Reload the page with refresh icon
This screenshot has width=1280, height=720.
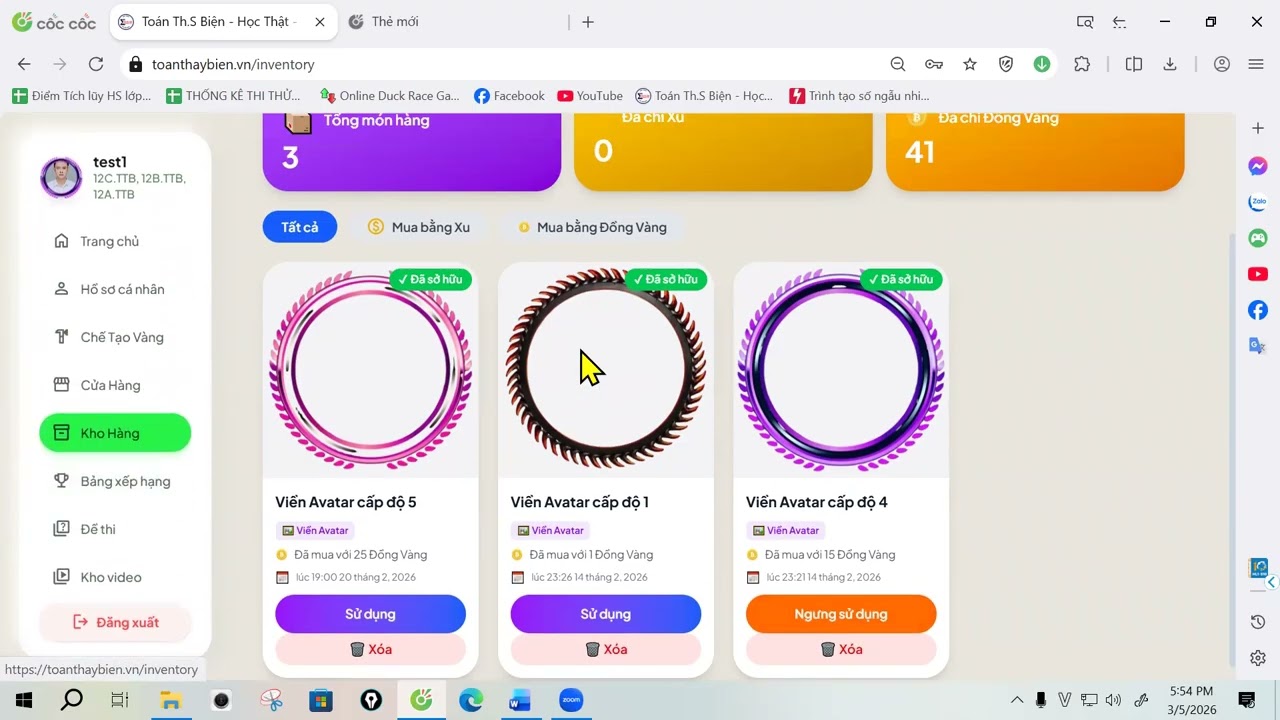tap(96, 64)
